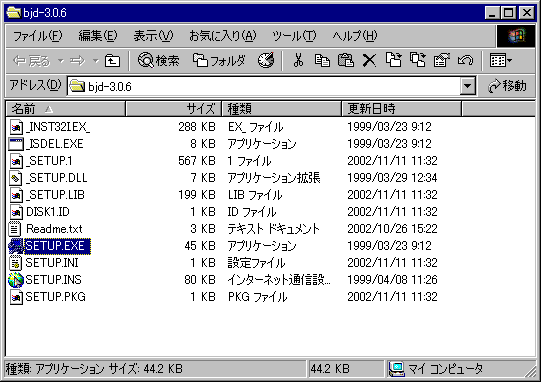Open the ヘルプ(H) menu
Screen dimensions: 541x382
pyautogui.click(x=354, y=36)
